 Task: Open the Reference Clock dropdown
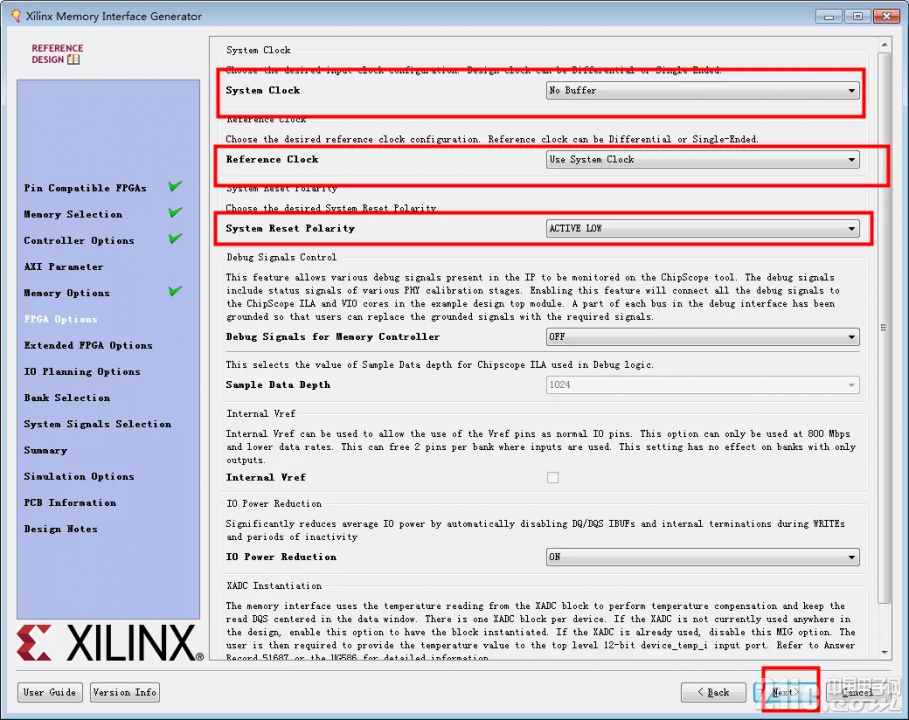pos(702,159)
